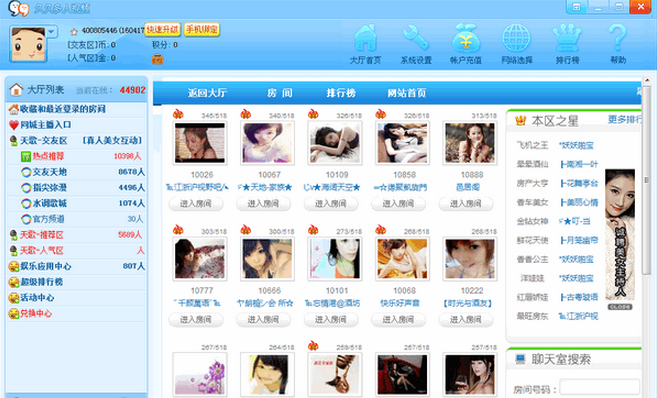Image resolution: width=657 pixels, height=398 pixels.
Task: Click room 10888 thumbnail
Action: pyautogui.click(x=470, y=143)
